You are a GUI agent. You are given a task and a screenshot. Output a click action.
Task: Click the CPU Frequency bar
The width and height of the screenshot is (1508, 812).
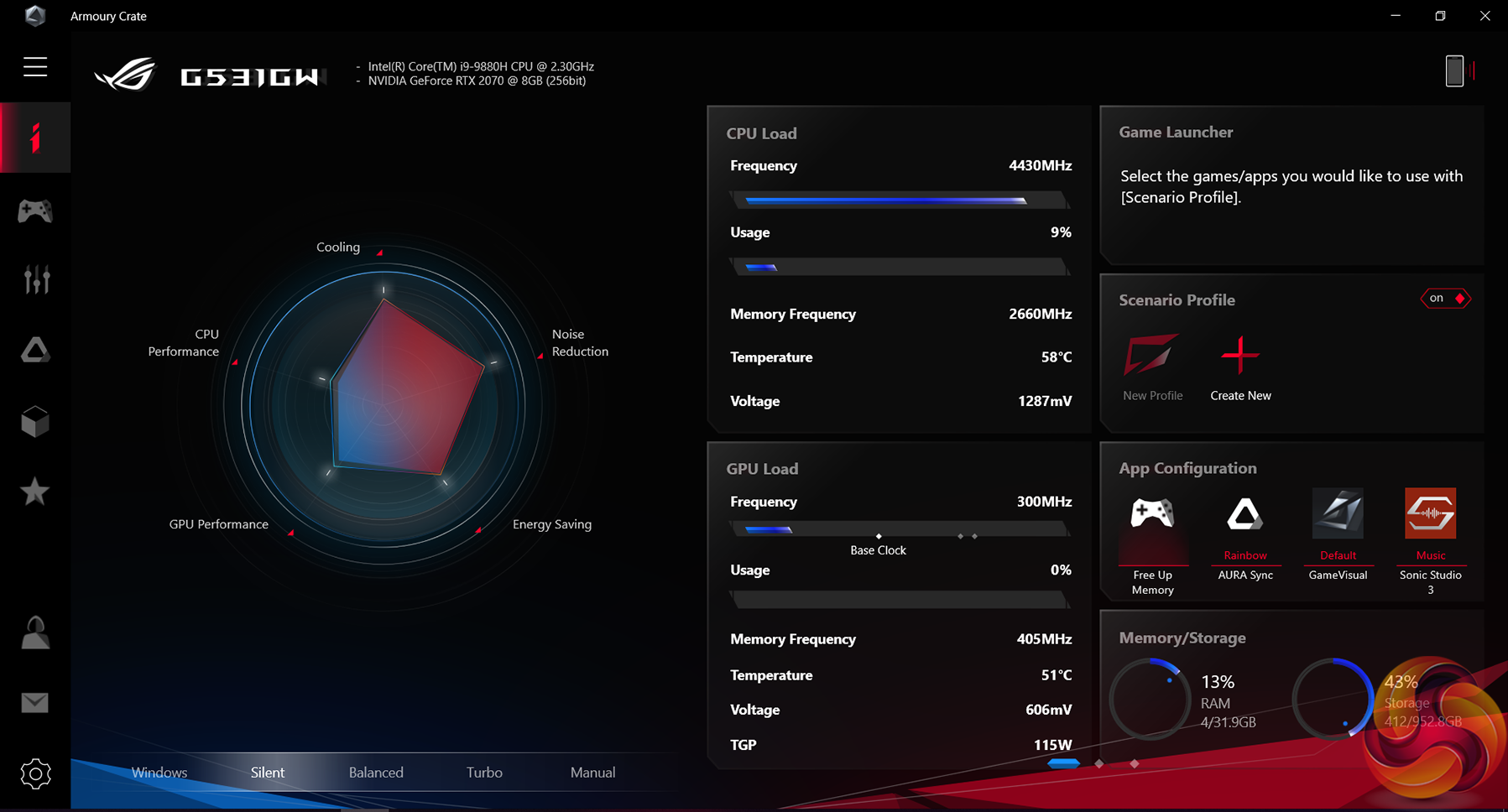[x=900, y=200]
